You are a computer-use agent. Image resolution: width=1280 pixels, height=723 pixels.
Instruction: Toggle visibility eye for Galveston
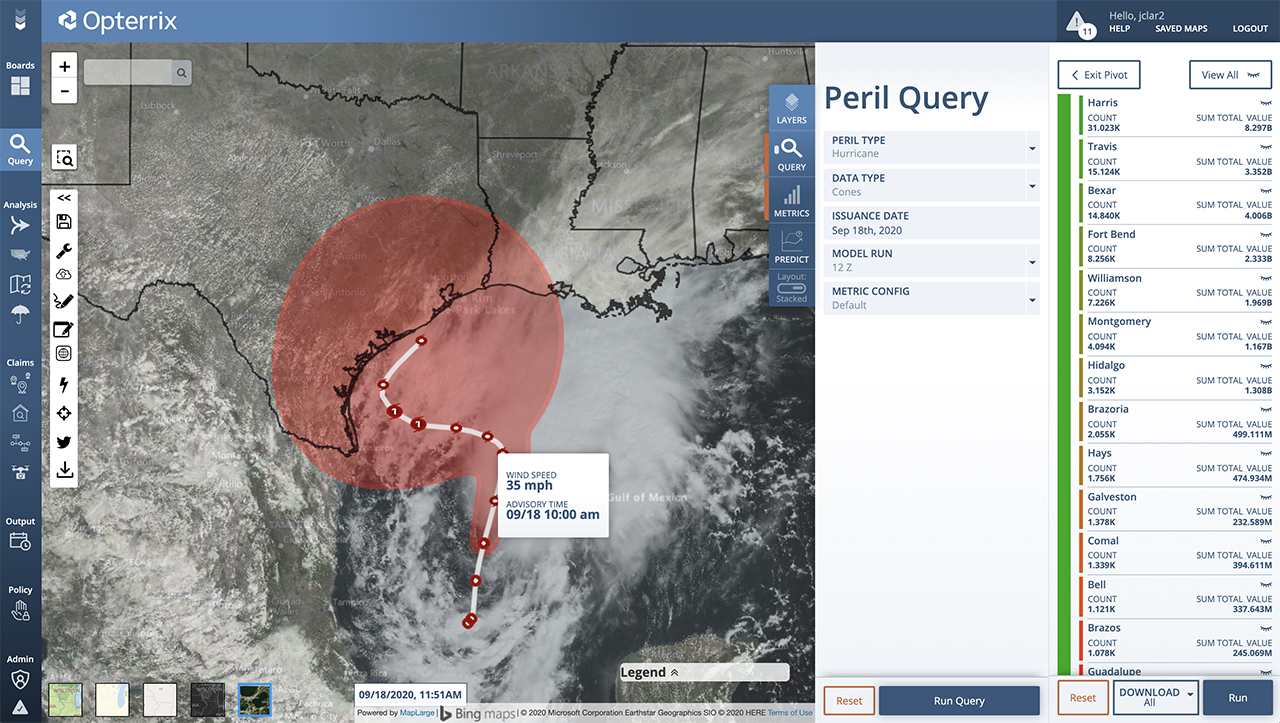pos(1265,498)
